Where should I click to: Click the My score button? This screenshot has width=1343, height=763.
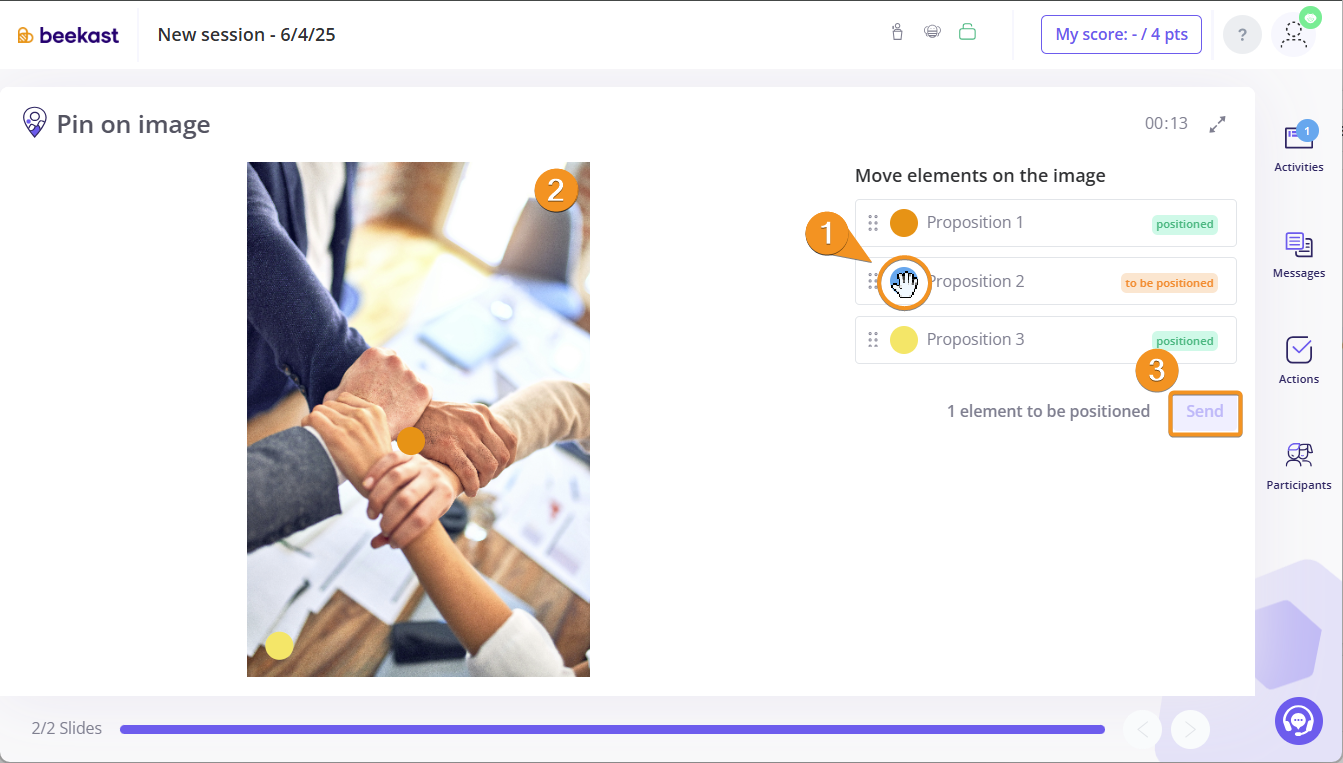[1121, 34]
